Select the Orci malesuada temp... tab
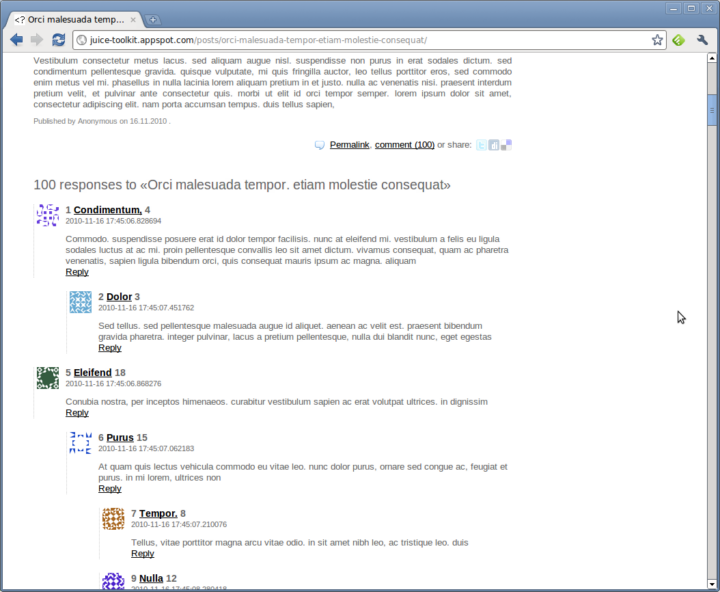The image size is (720, 592). tap(73, 20)
